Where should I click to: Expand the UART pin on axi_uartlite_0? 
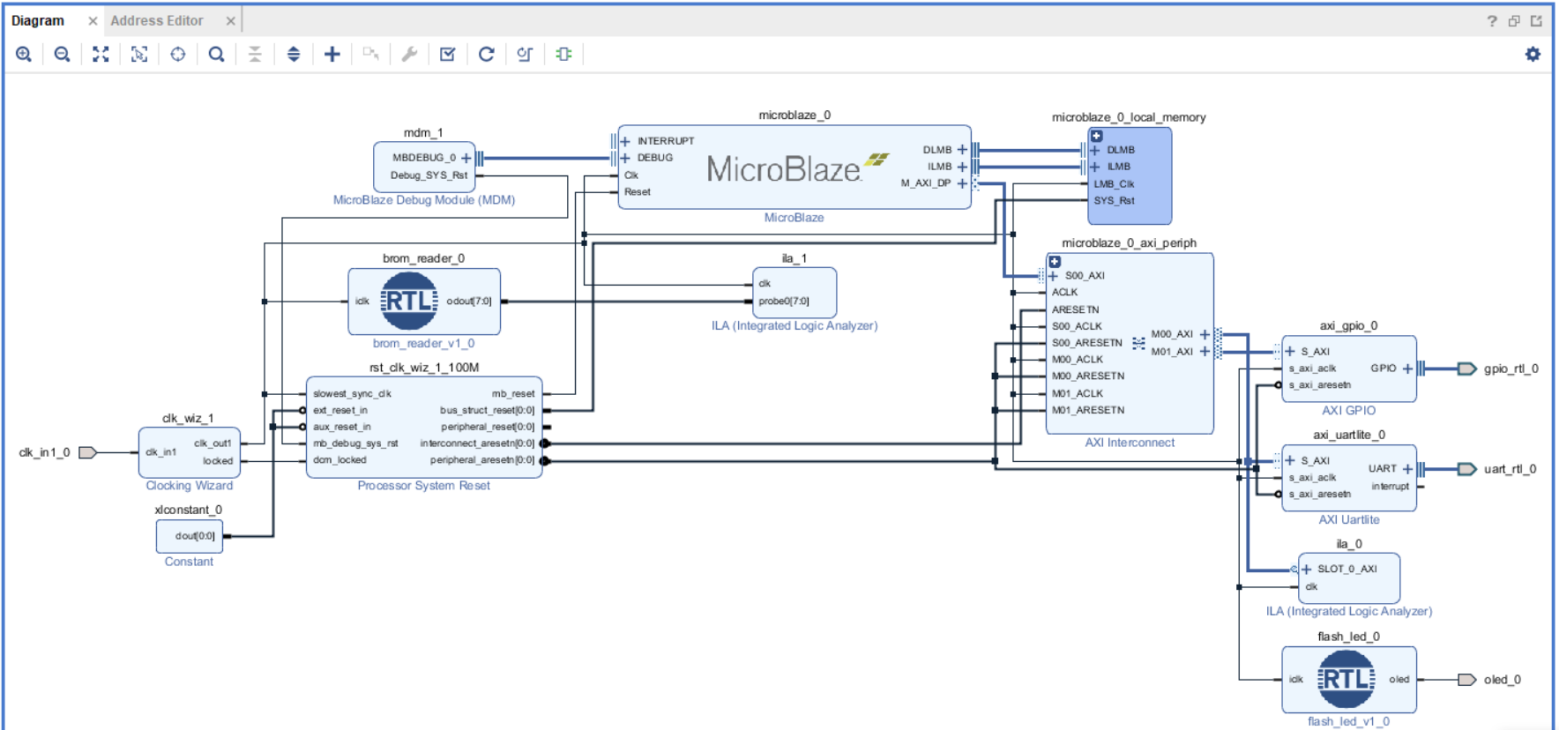(1408, 468)
